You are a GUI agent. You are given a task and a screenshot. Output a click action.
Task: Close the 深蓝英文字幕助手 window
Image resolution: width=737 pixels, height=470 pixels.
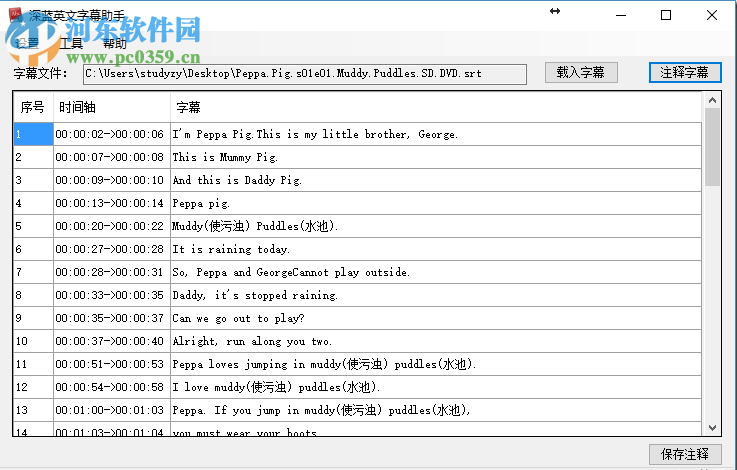click(x=712, y=15)
